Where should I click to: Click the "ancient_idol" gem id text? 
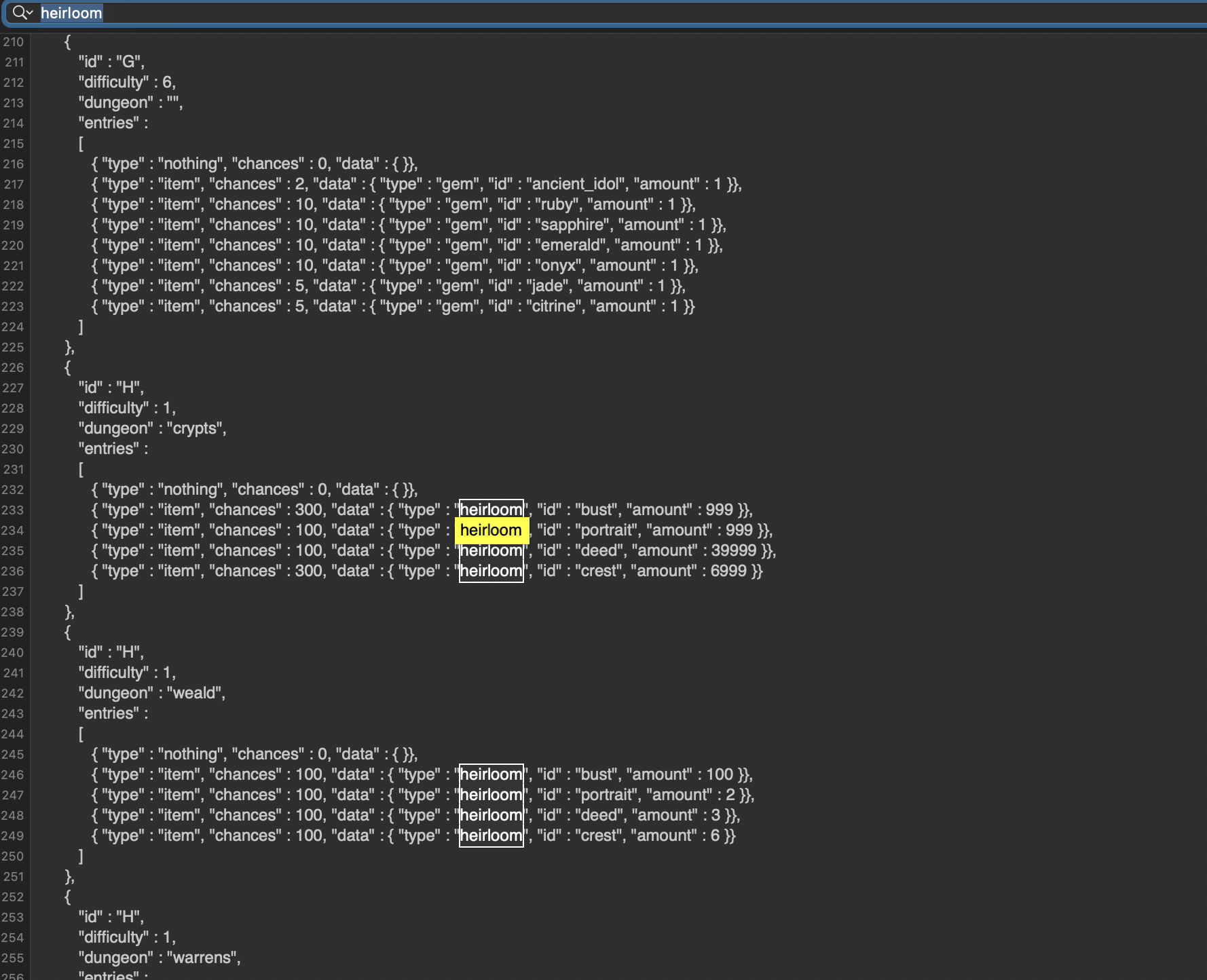pyautogui.click(x=575, y=184)
